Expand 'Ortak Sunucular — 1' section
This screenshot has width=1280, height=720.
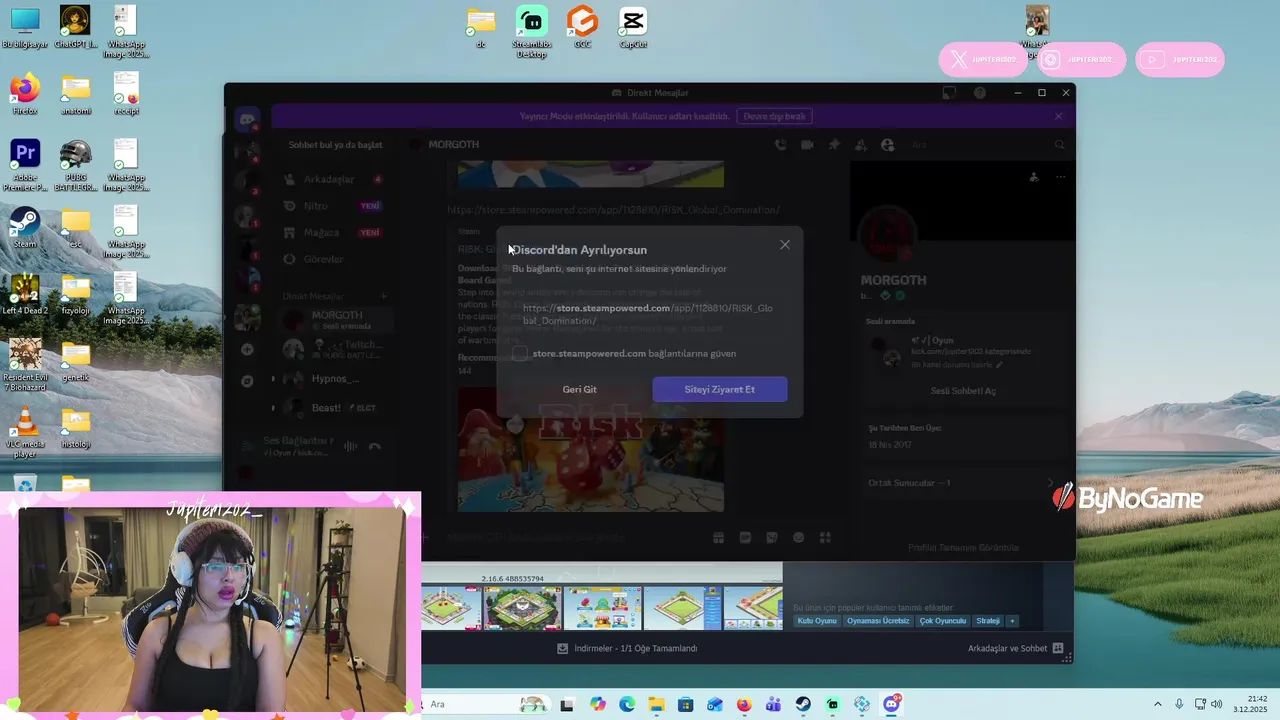pos(963,483)
